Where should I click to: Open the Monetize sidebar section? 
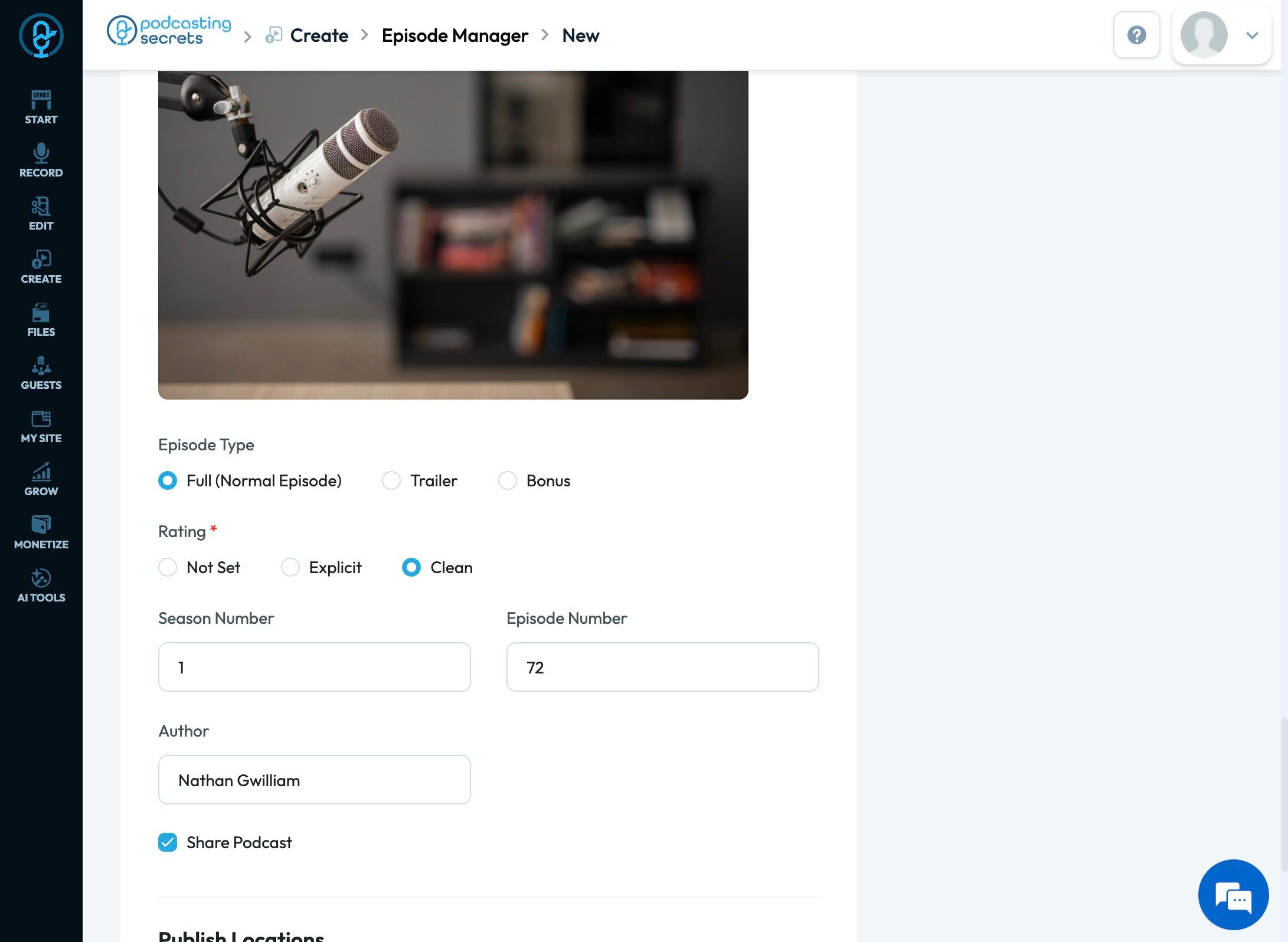41,532
